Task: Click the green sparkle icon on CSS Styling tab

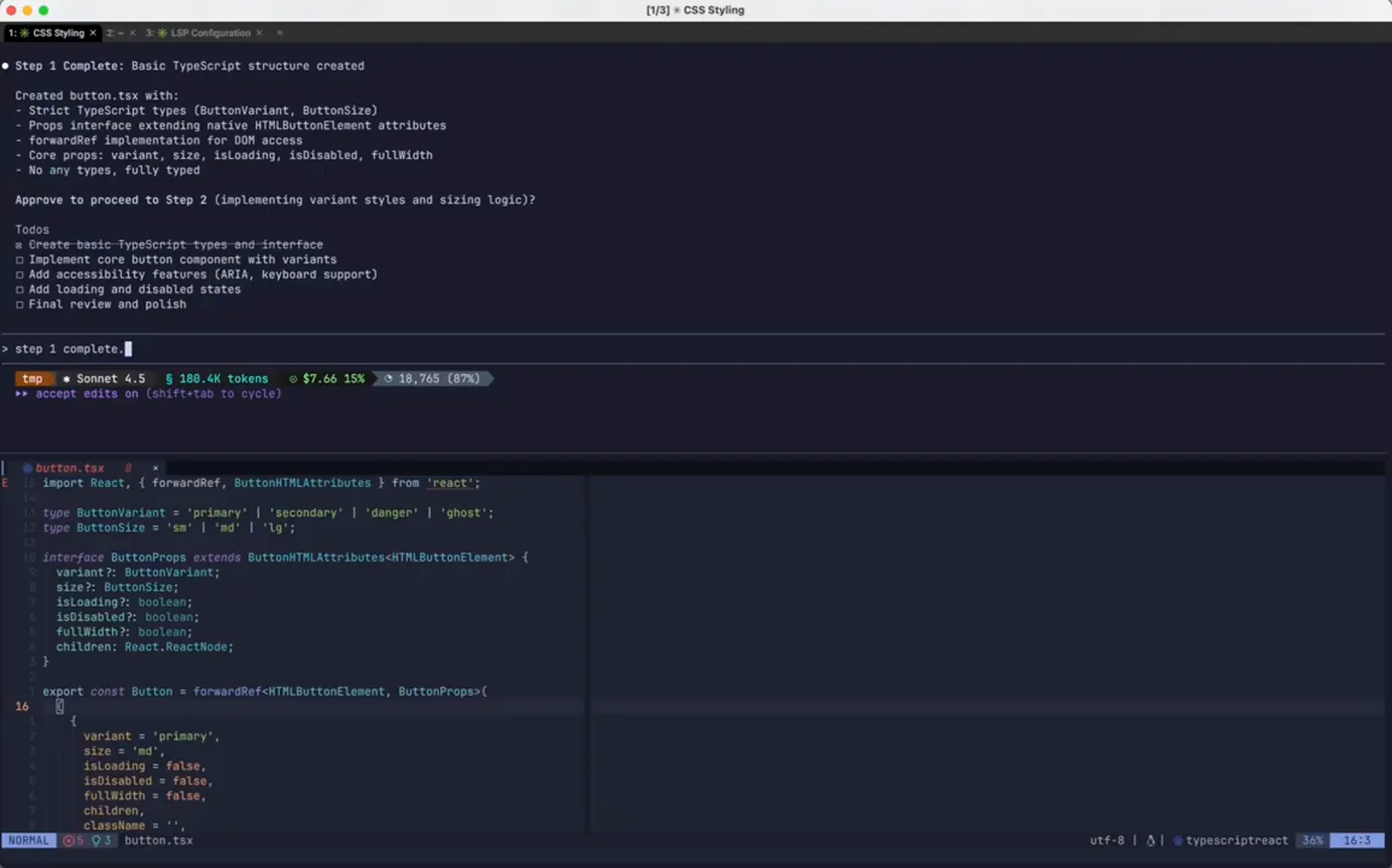Action: click(24, 33)
